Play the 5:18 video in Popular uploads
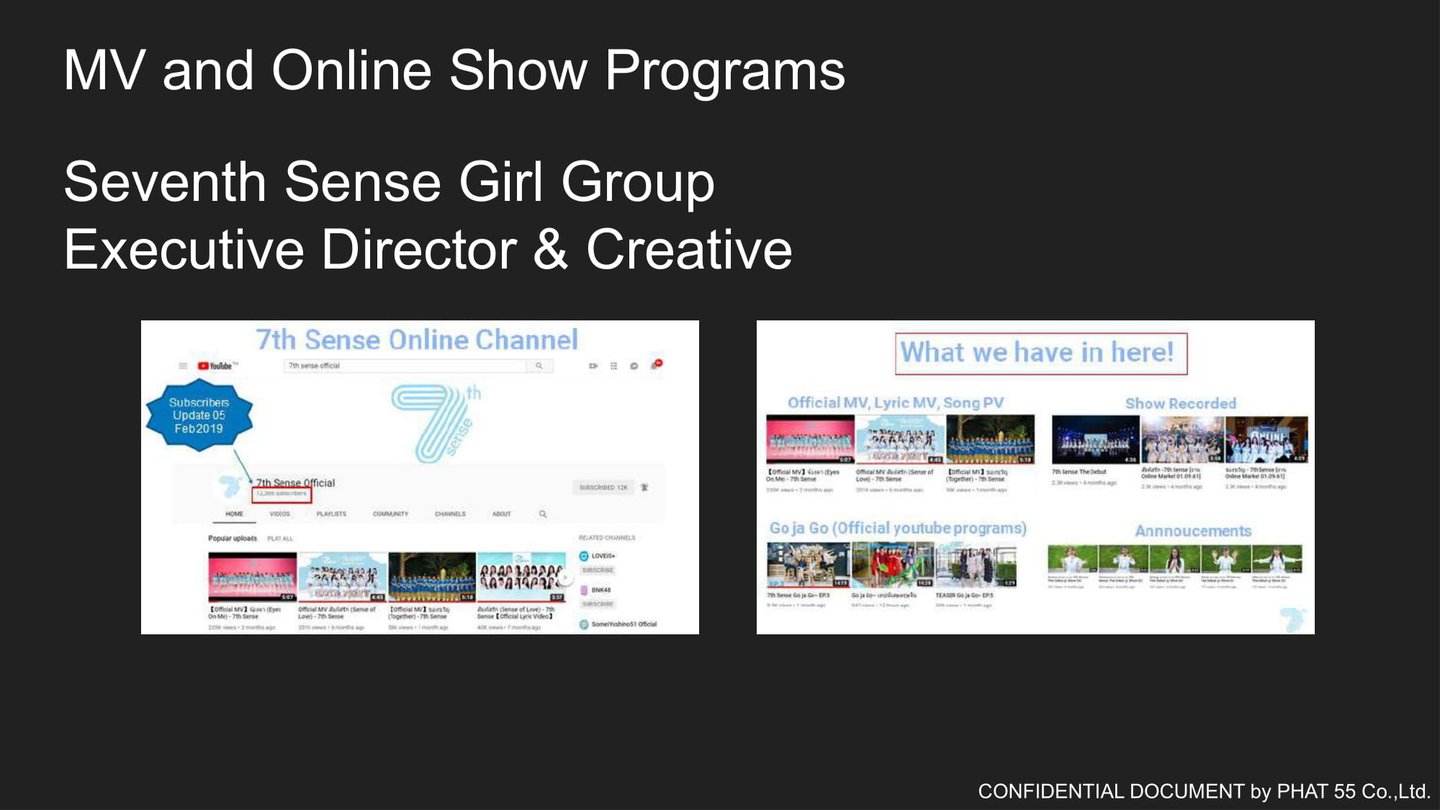This screenshot has height=810, width=1440. coord(432,577)
